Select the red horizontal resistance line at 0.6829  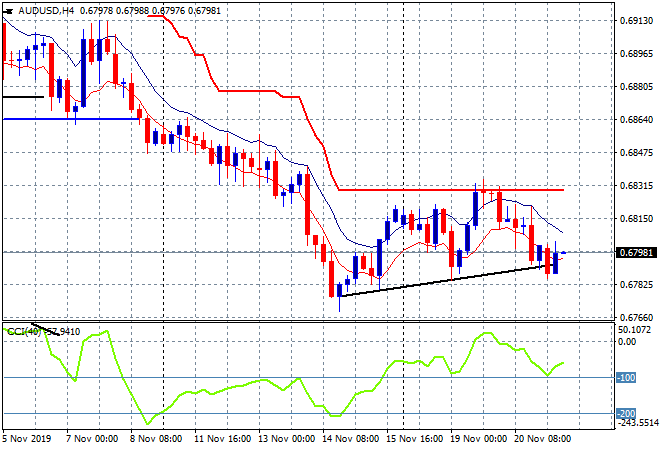451,190
